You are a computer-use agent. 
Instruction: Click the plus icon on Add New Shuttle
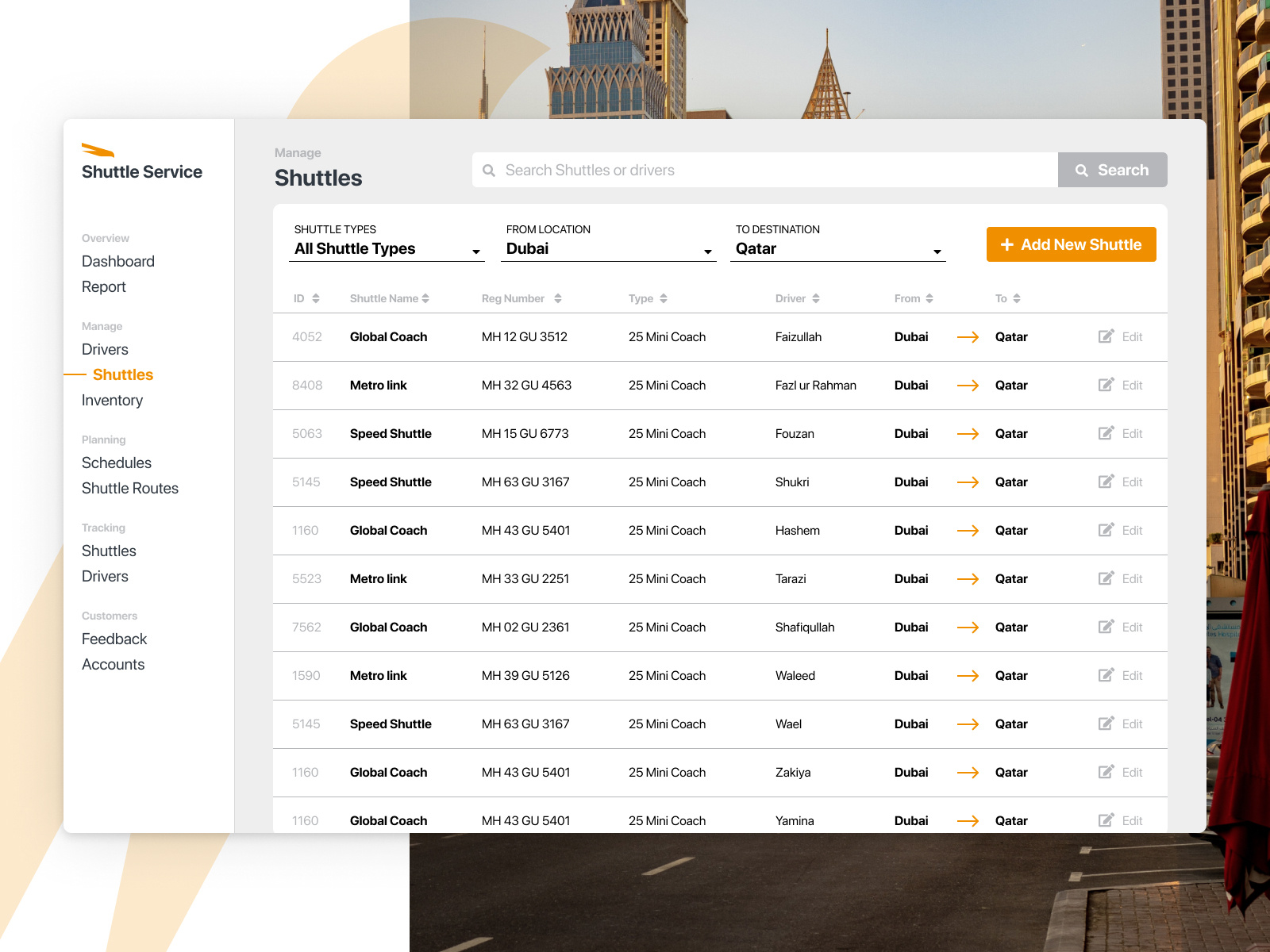[x=1006, y=244]
